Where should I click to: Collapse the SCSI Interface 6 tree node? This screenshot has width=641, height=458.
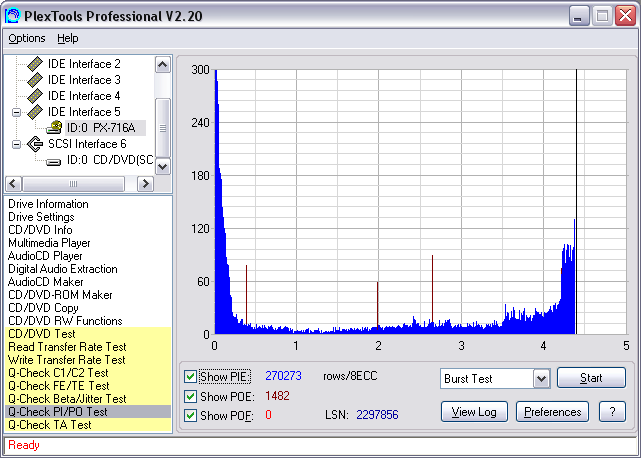[16, 144]
